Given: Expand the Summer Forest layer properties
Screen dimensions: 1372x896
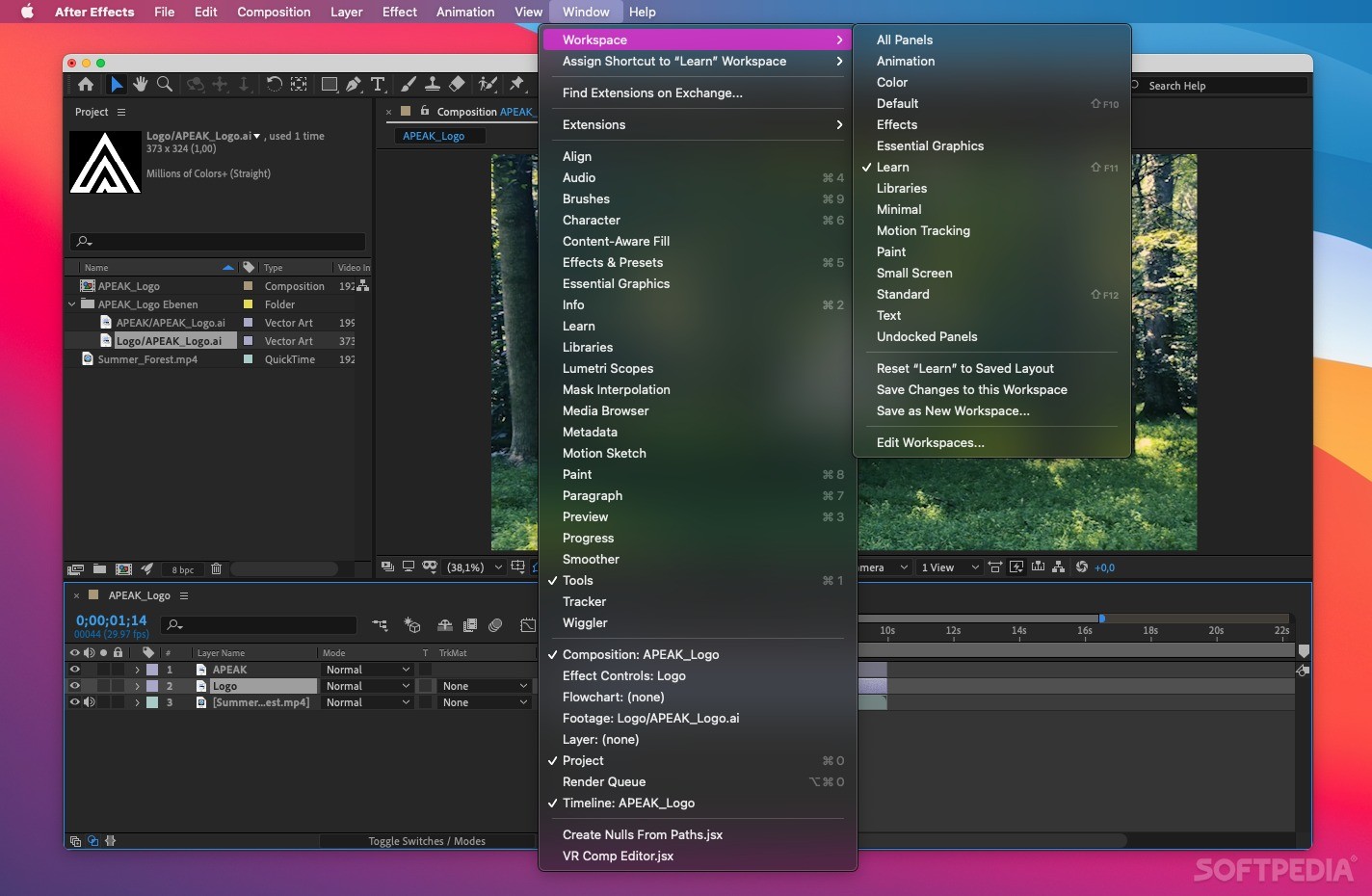Looking at the screenshot, I should (x=137, y=702).
